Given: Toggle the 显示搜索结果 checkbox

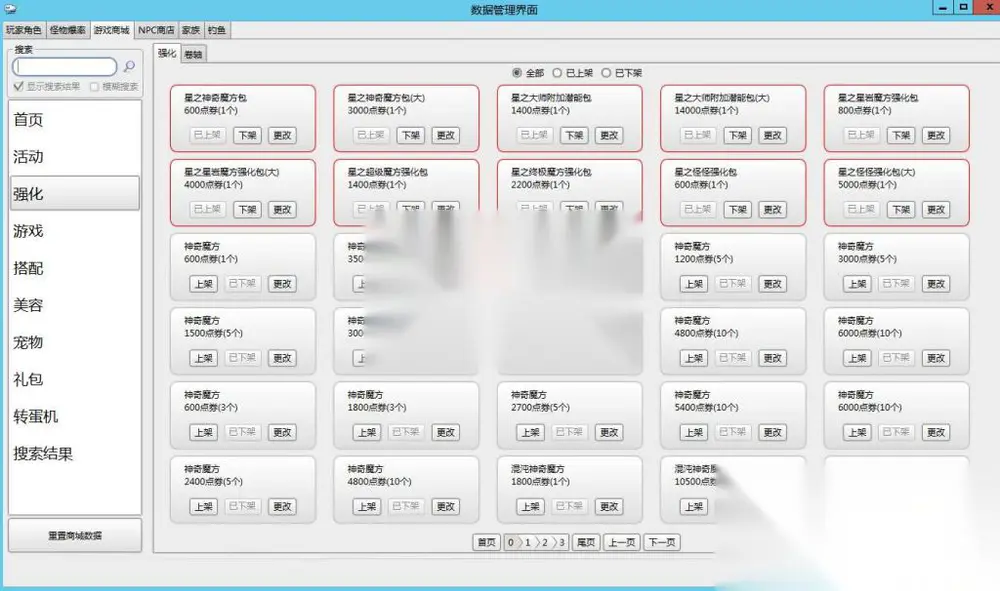Looking at the screenshot, I should tap(18, 87).
